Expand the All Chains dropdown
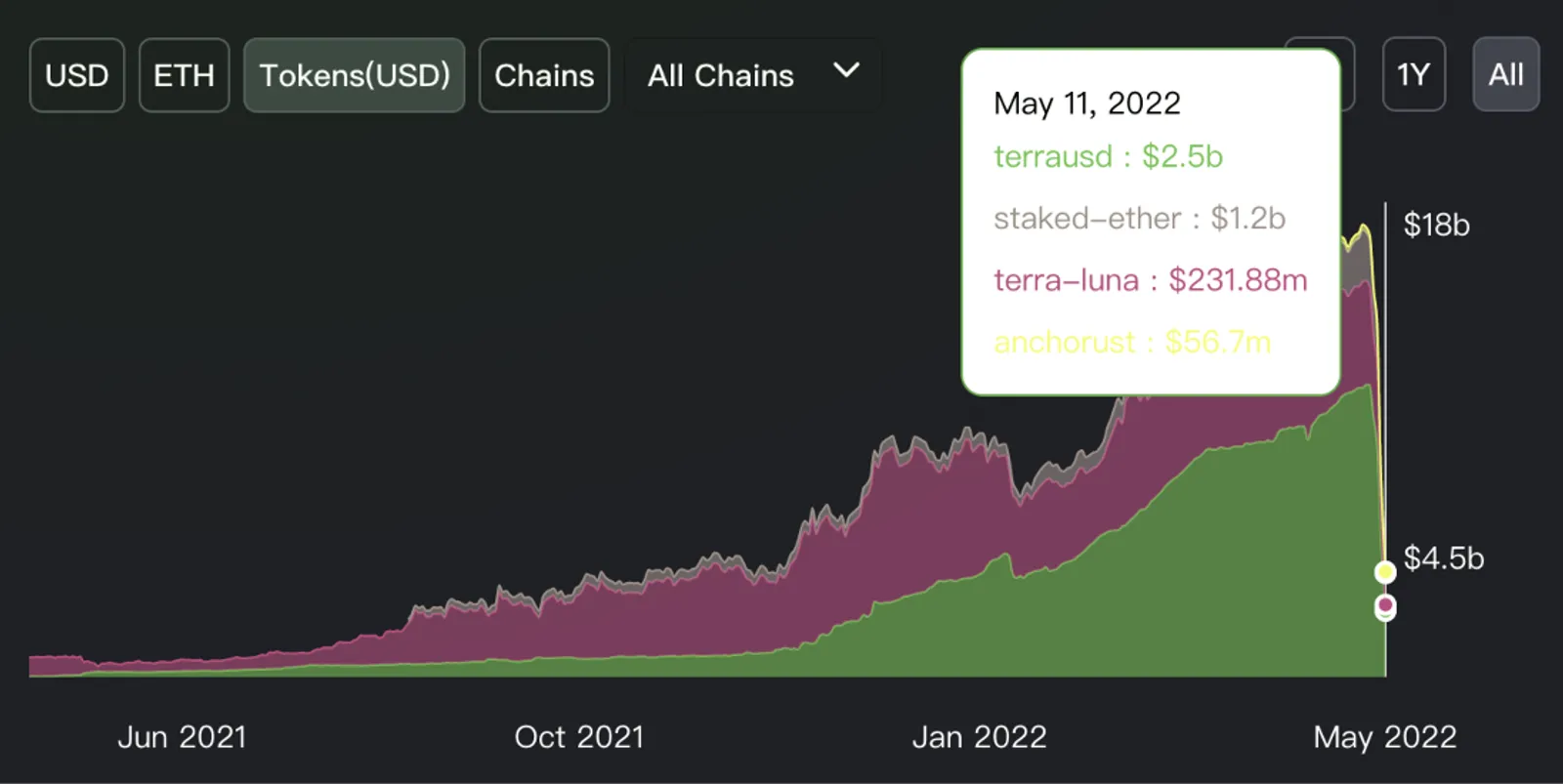Screen dimensions: 1563x784 pyautogui.click(x=753, y=75)
